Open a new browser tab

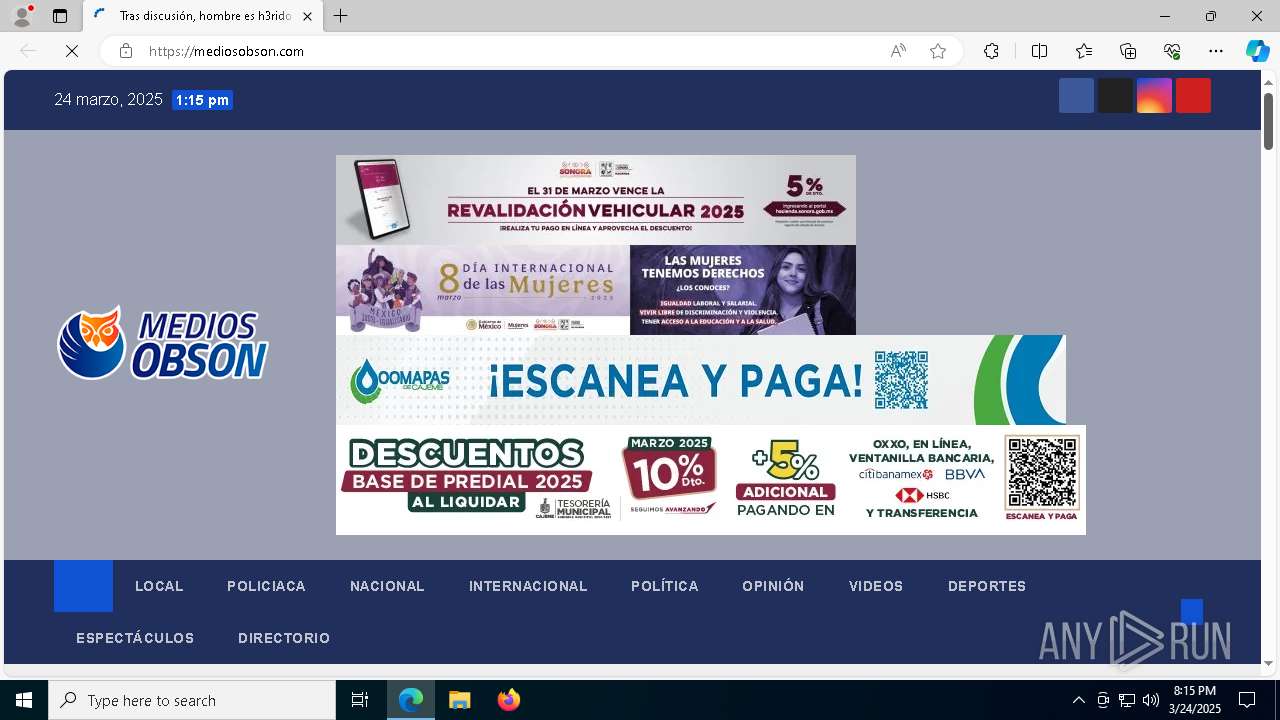pyautogui.click(x=341, y=16)
